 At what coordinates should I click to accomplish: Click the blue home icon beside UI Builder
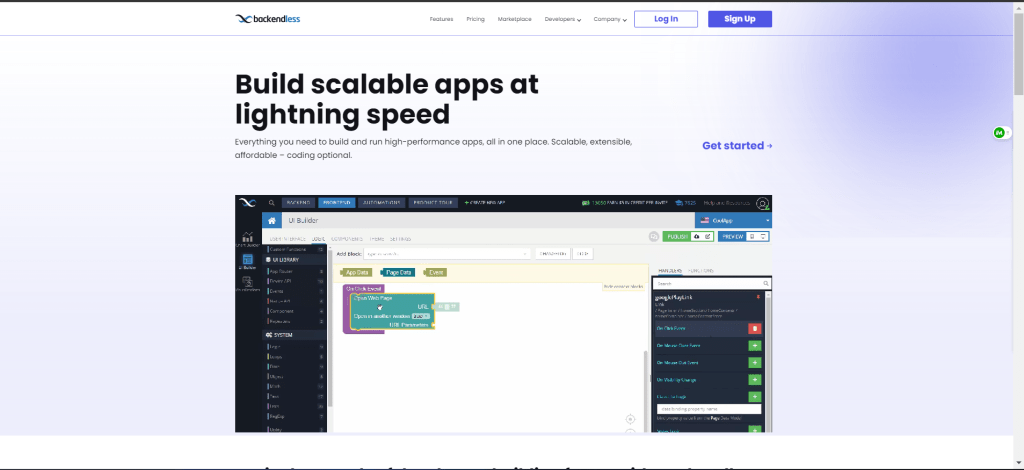(x=272, y=221)
